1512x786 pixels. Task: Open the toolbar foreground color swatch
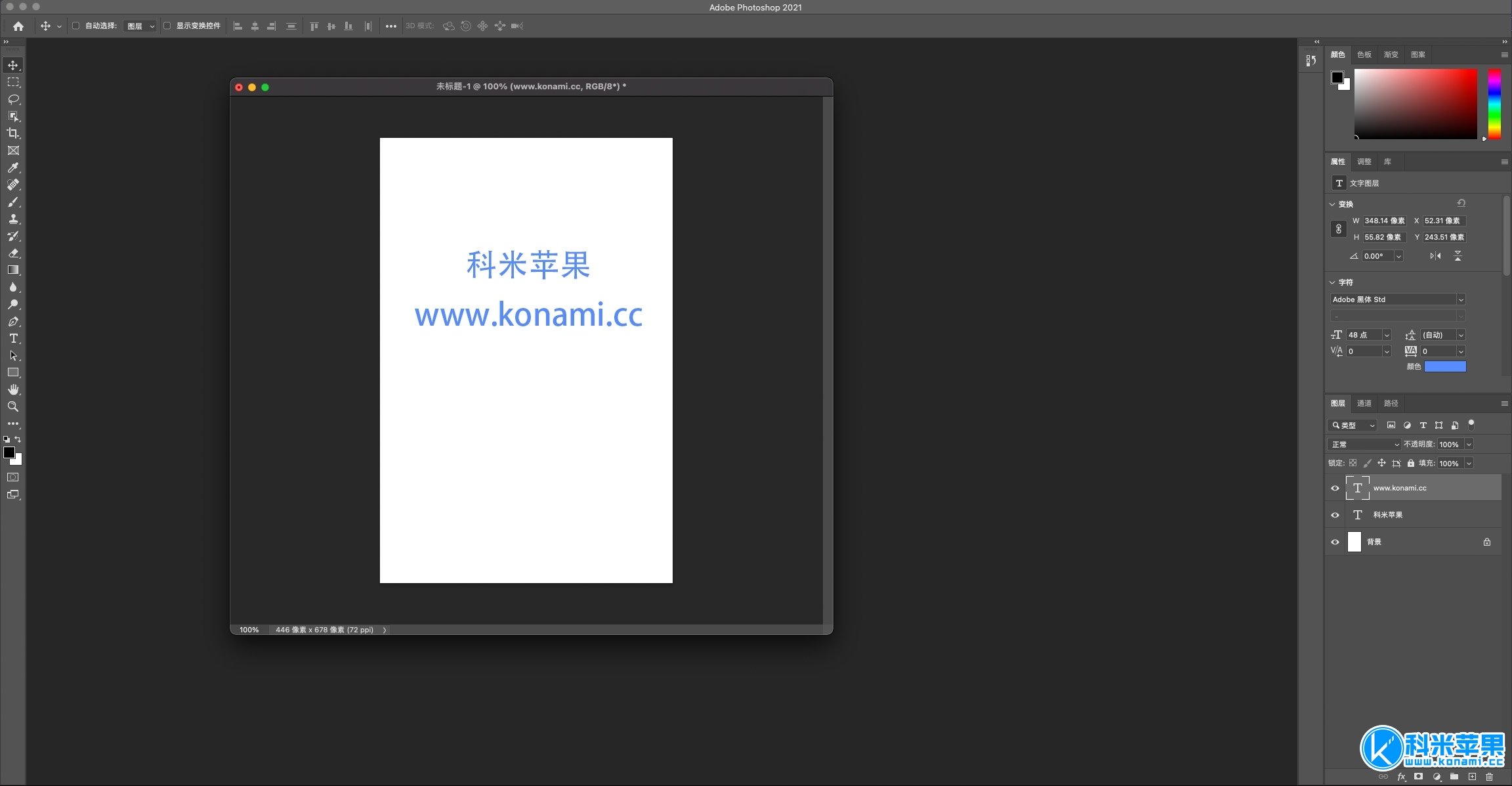point(9,452)
